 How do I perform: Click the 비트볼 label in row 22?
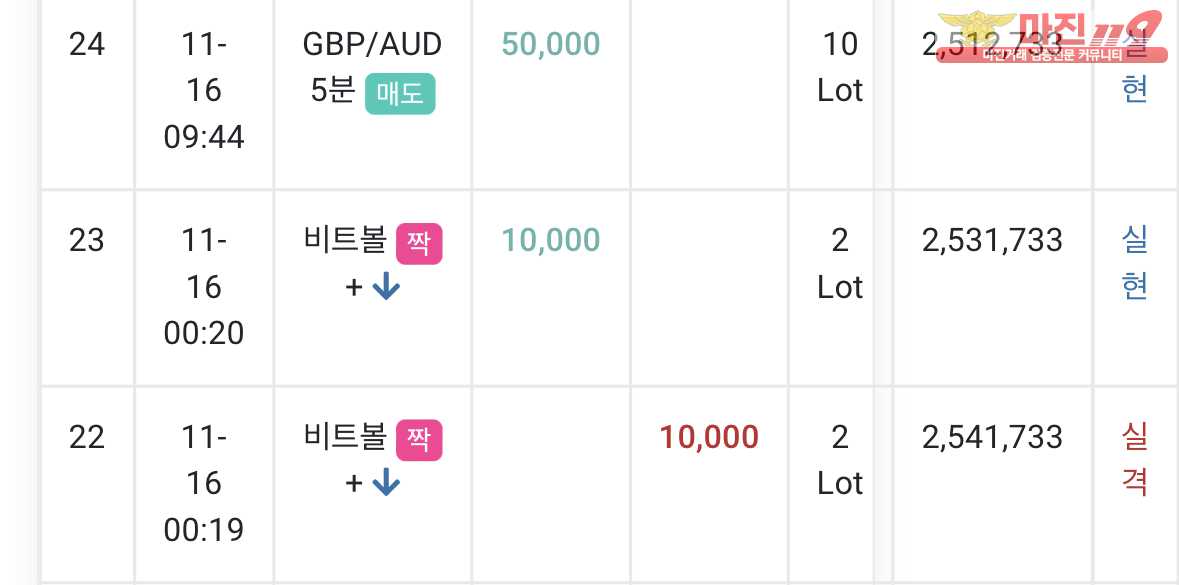pyautogui.click(x=345, y=437)
